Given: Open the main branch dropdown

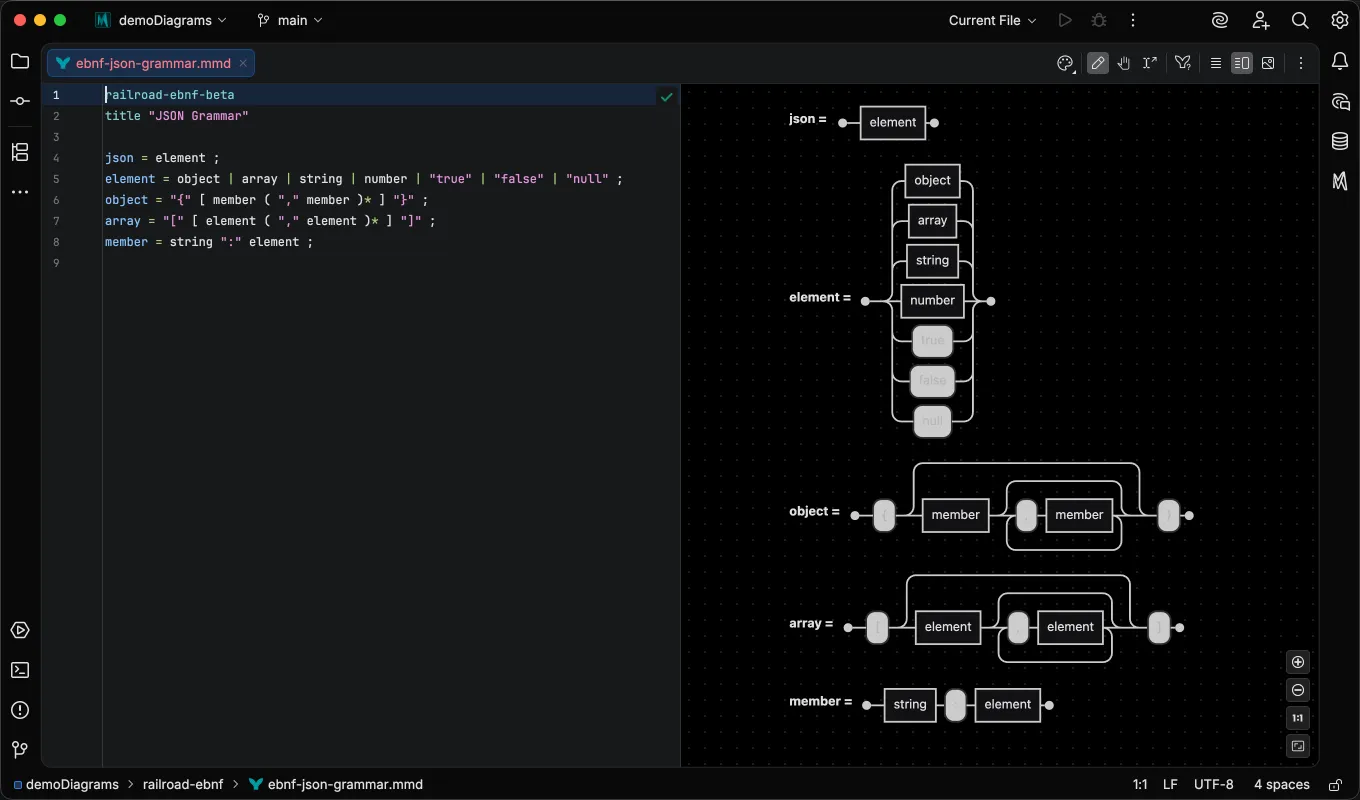Looking at the screenshot, I should tap(290, 20).
